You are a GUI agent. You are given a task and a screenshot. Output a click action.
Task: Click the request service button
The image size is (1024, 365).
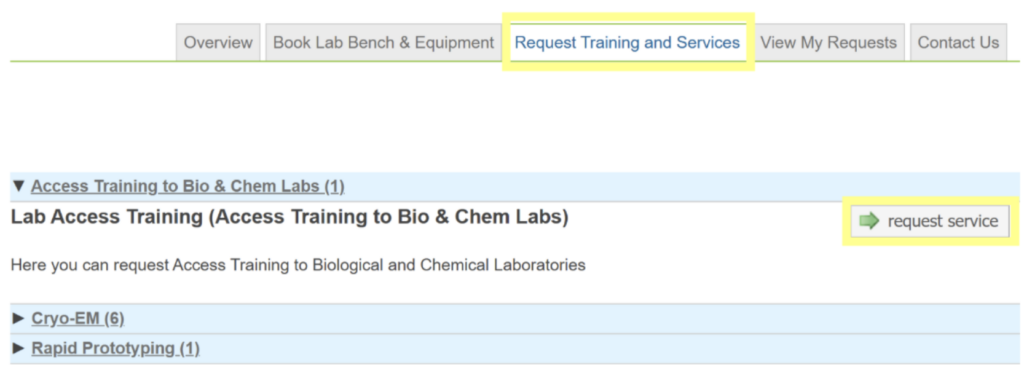[929, 221]
